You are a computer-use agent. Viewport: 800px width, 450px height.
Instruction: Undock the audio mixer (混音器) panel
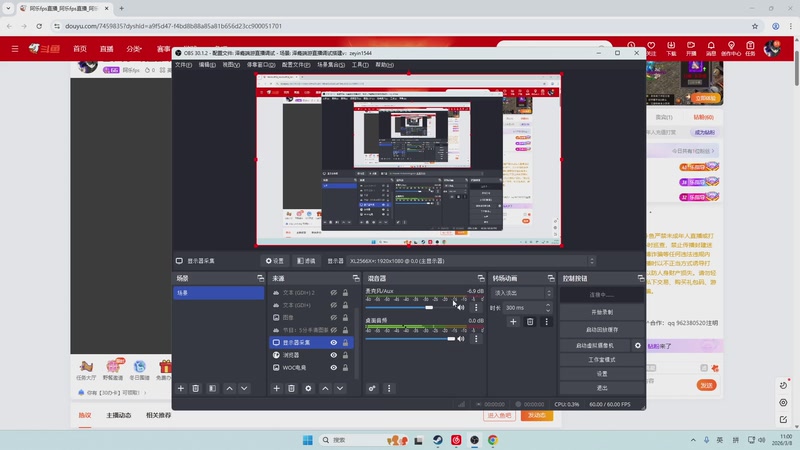481,278
